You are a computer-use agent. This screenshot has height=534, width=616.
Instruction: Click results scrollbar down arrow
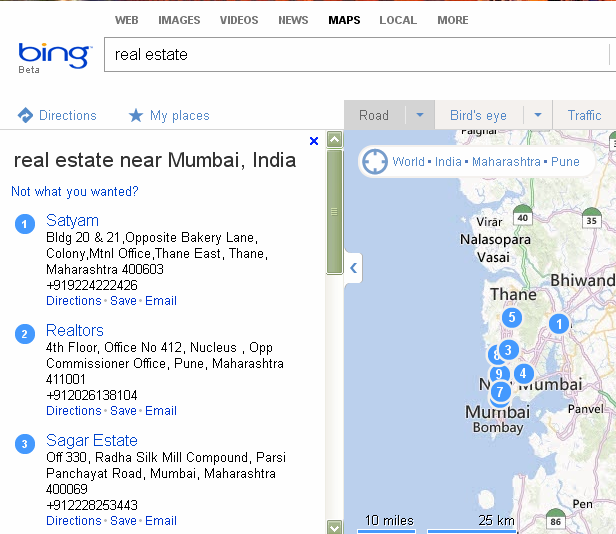point(334,527)
